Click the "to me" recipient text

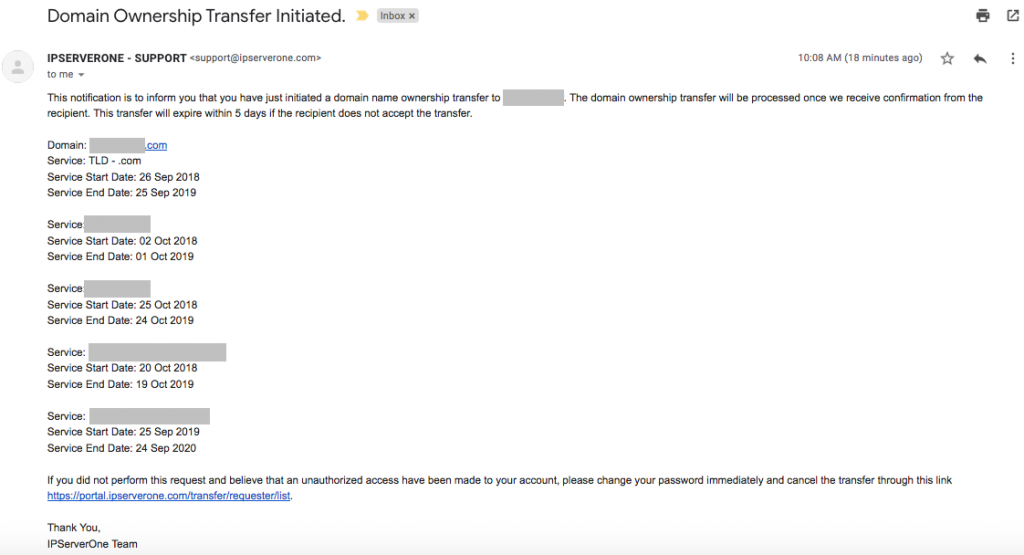pos(60,74)
